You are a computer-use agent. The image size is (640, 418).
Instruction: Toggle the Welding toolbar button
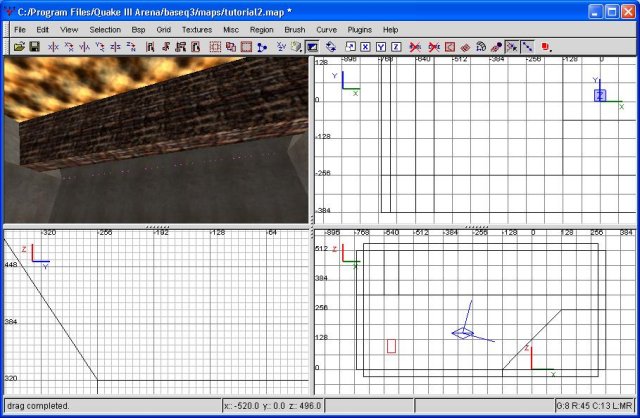(x=512, y=47)
